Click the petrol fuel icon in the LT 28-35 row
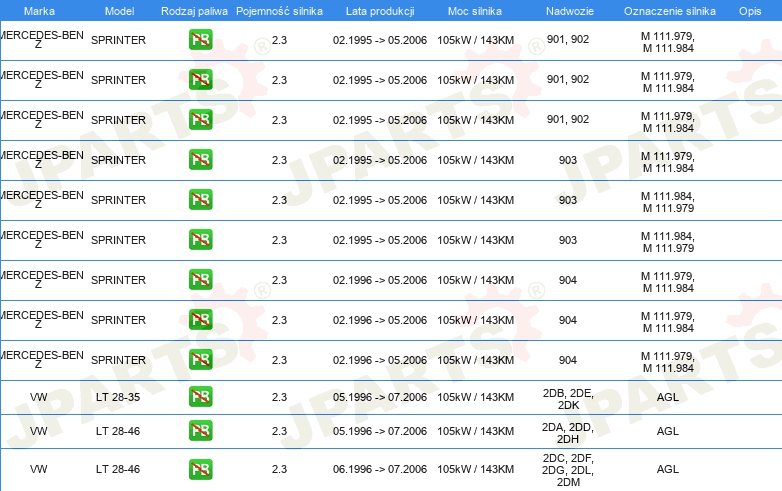The image size is (782, 491). 200,397
